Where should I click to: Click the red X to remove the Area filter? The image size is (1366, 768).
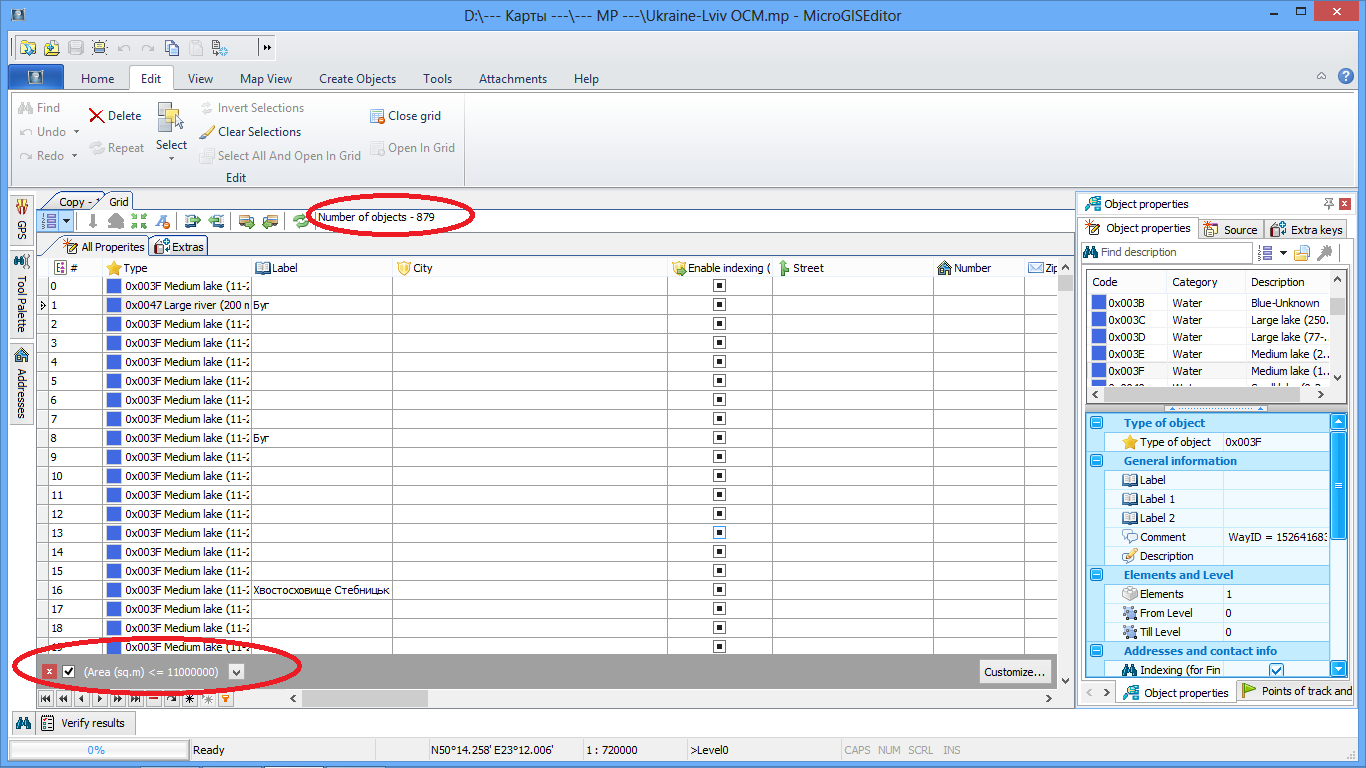coord(50,672)
